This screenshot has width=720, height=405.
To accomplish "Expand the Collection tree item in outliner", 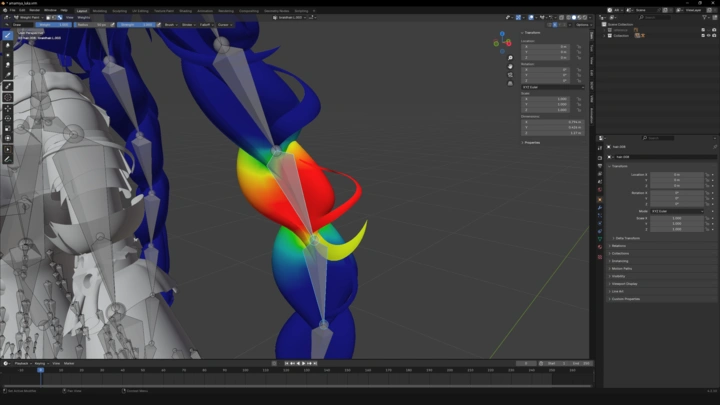I will pos(605,35).
